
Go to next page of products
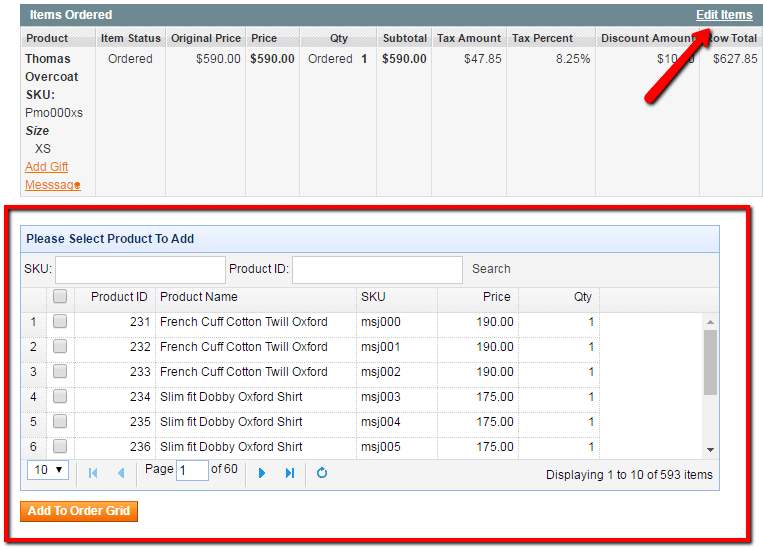(x=262, y=473)
